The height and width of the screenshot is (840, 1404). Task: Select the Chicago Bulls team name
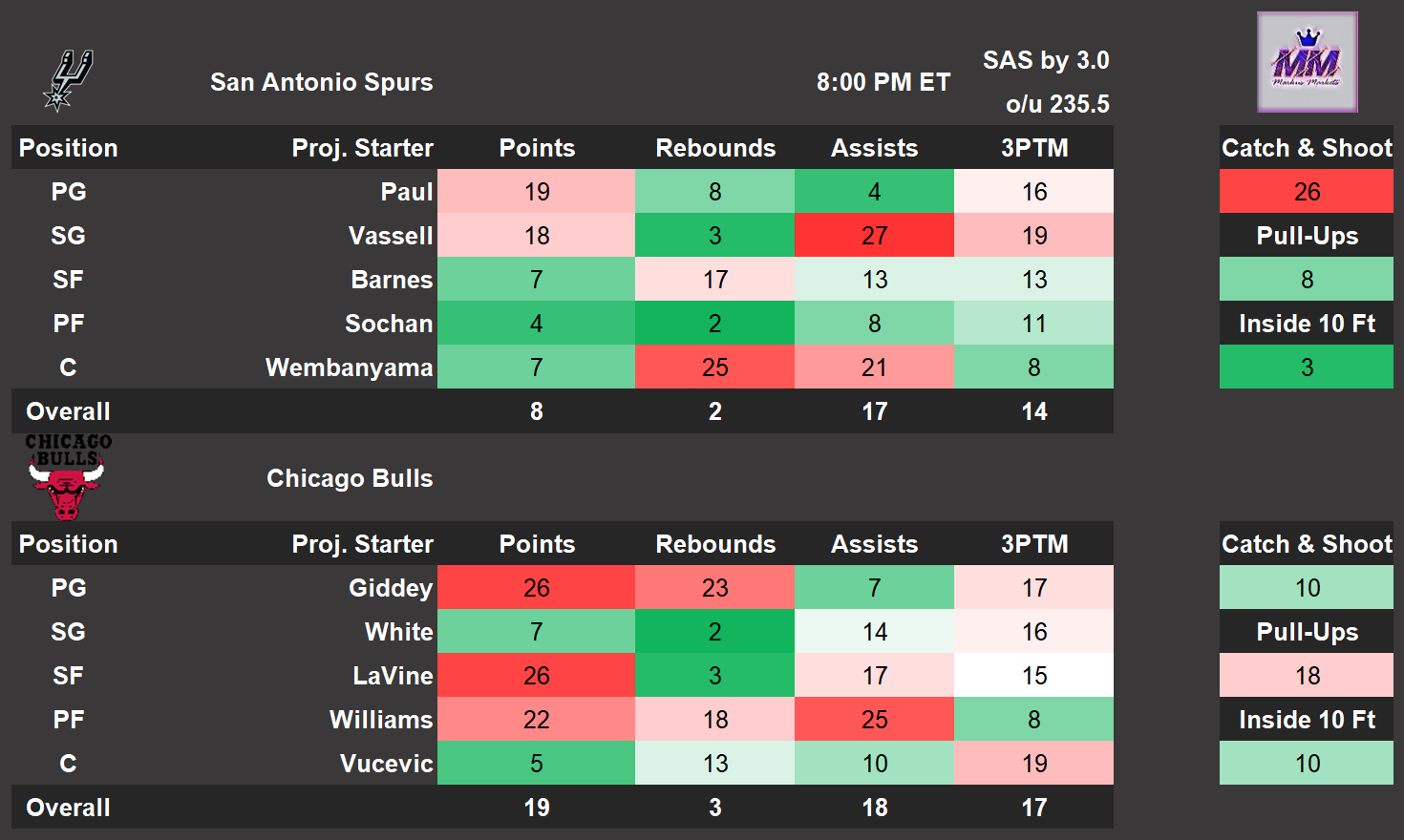tap(350, 478)
